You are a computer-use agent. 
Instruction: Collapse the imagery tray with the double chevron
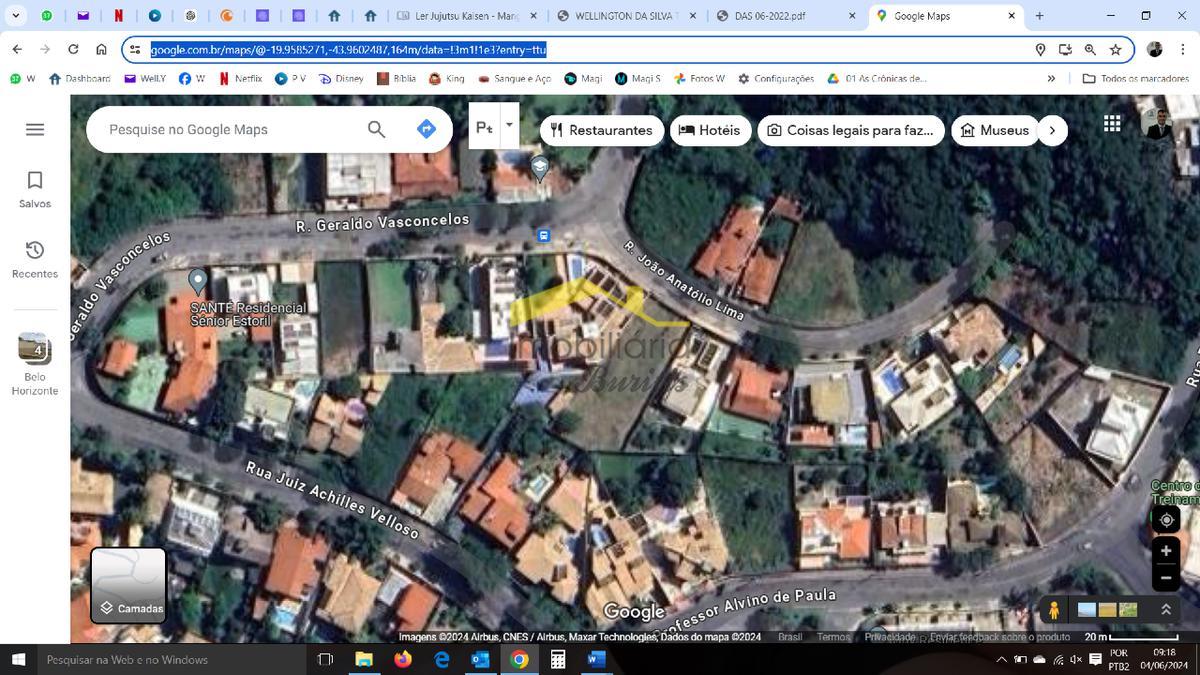1165,609
